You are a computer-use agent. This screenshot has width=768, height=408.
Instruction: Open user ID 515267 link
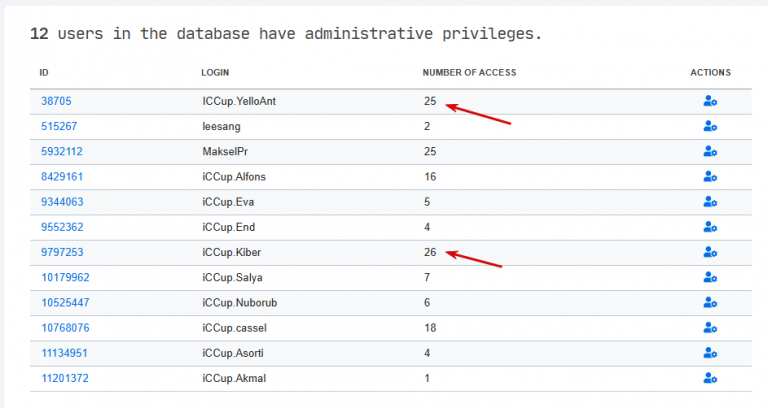tap(59, 126)
